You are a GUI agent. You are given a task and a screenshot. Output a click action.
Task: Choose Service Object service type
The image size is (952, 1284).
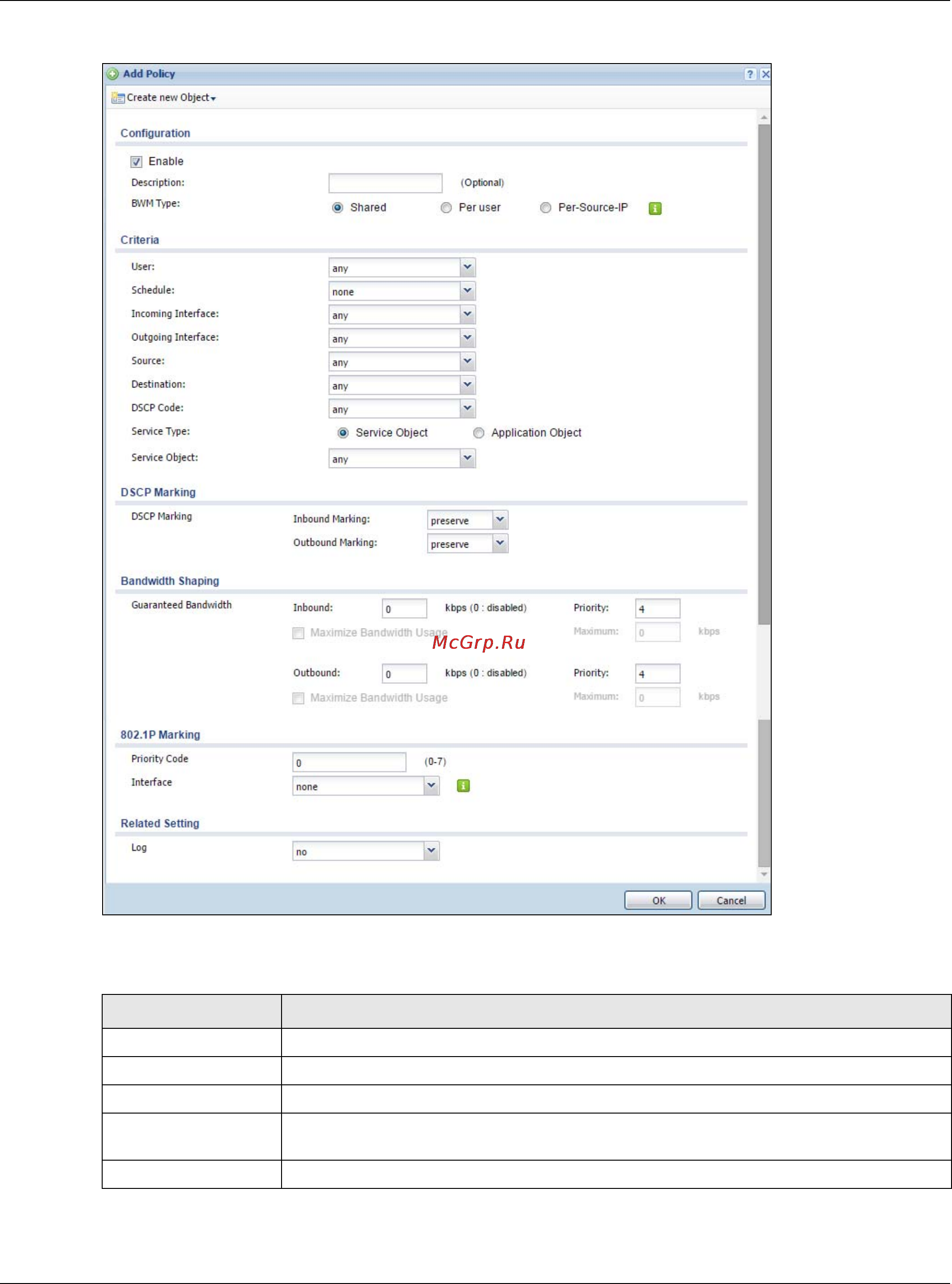[x=343, y=433]
